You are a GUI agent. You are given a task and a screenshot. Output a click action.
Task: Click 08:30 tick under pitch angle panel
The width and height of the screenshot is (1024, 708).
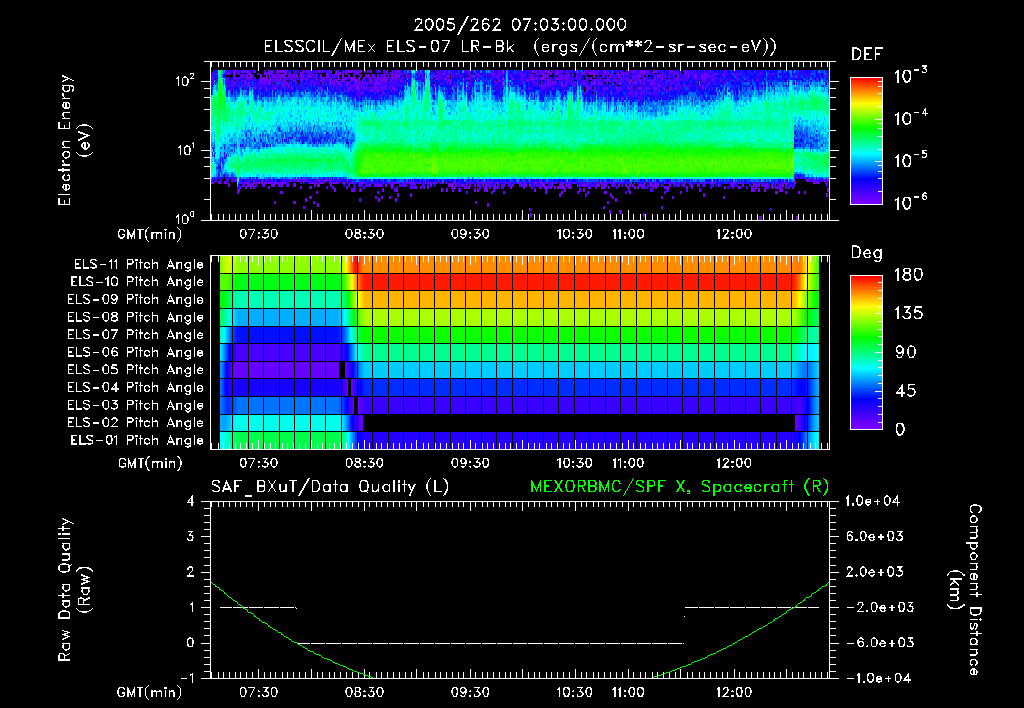click(x=364, y=463)
